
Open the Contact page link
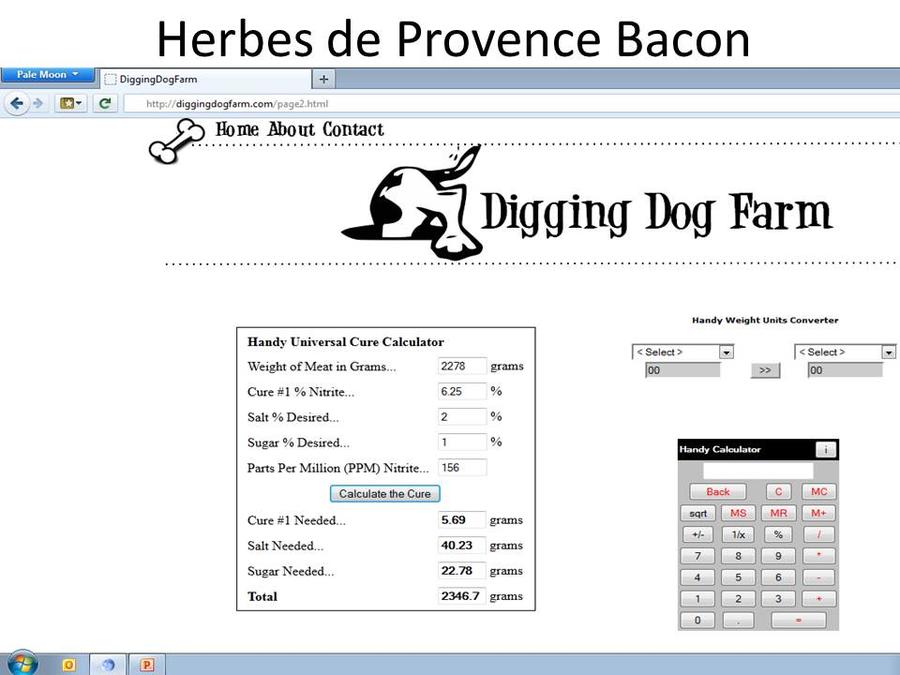click(353, 130)
